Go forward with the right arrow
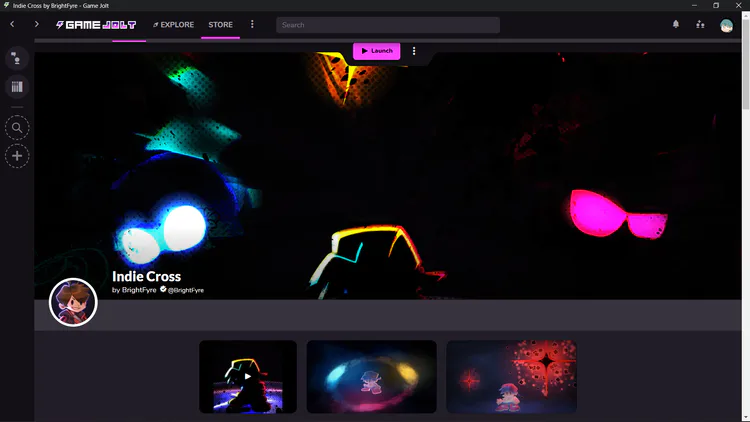This screenshot has width=750, height=422. tap(36, 24)
